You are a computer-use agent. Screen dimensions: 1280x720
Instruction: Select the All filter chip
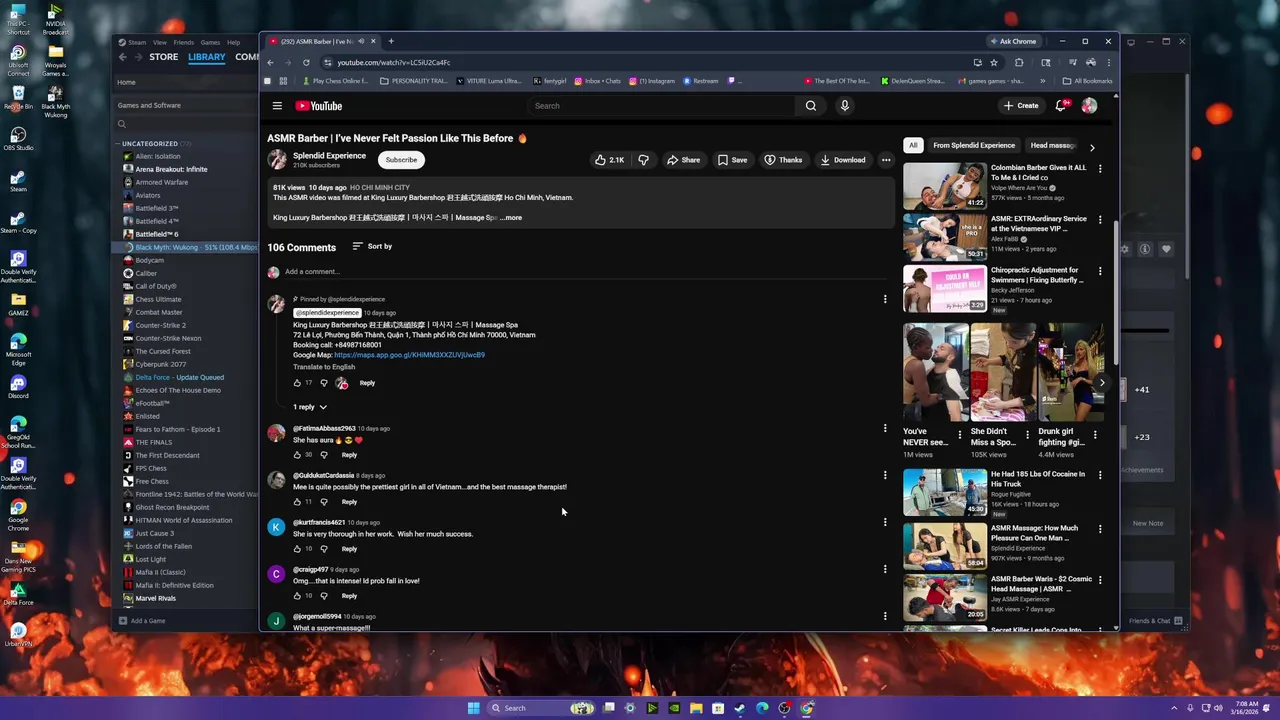coord(912,145)
